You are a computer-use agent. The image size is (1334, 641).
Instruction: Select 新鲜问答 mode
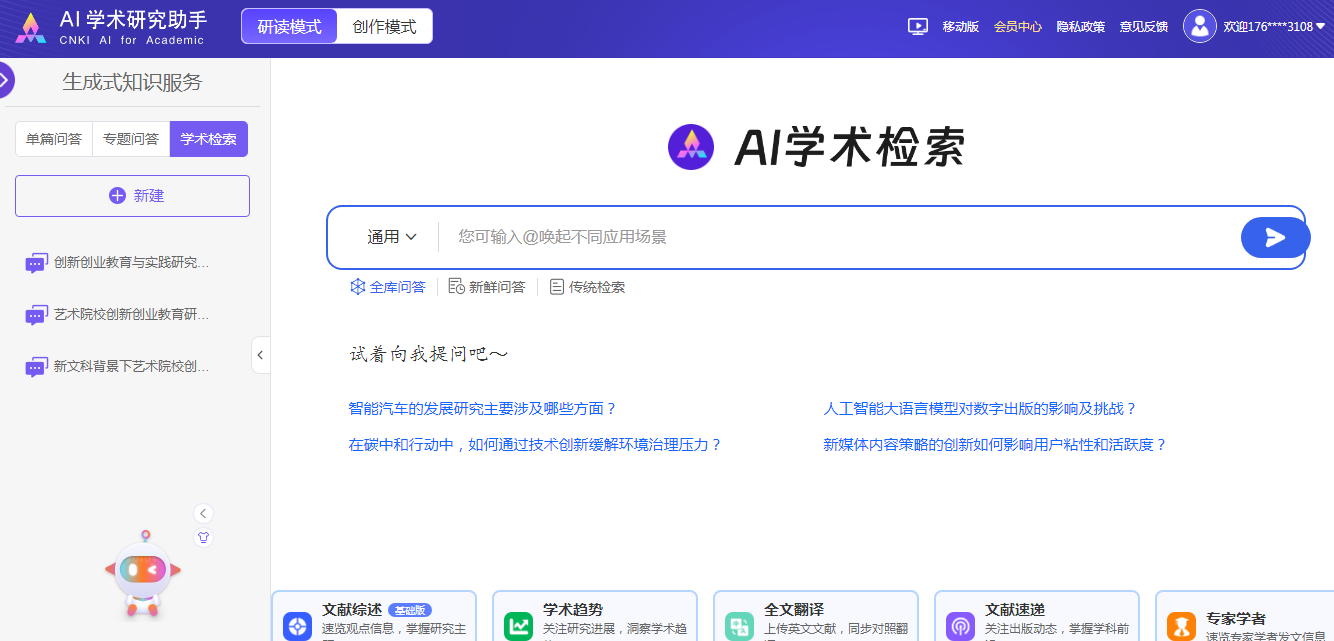click(x=487, y=287)
